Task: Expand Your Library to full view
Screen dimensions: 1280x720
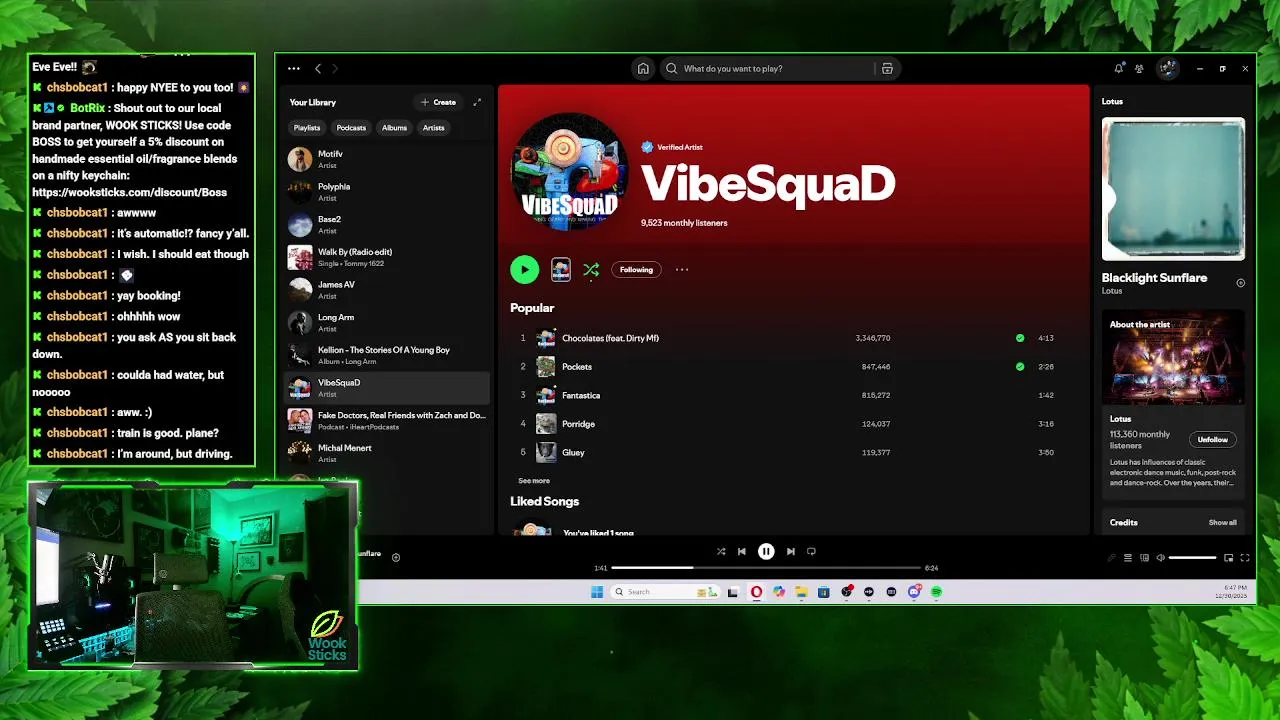Action: [477, 102]
